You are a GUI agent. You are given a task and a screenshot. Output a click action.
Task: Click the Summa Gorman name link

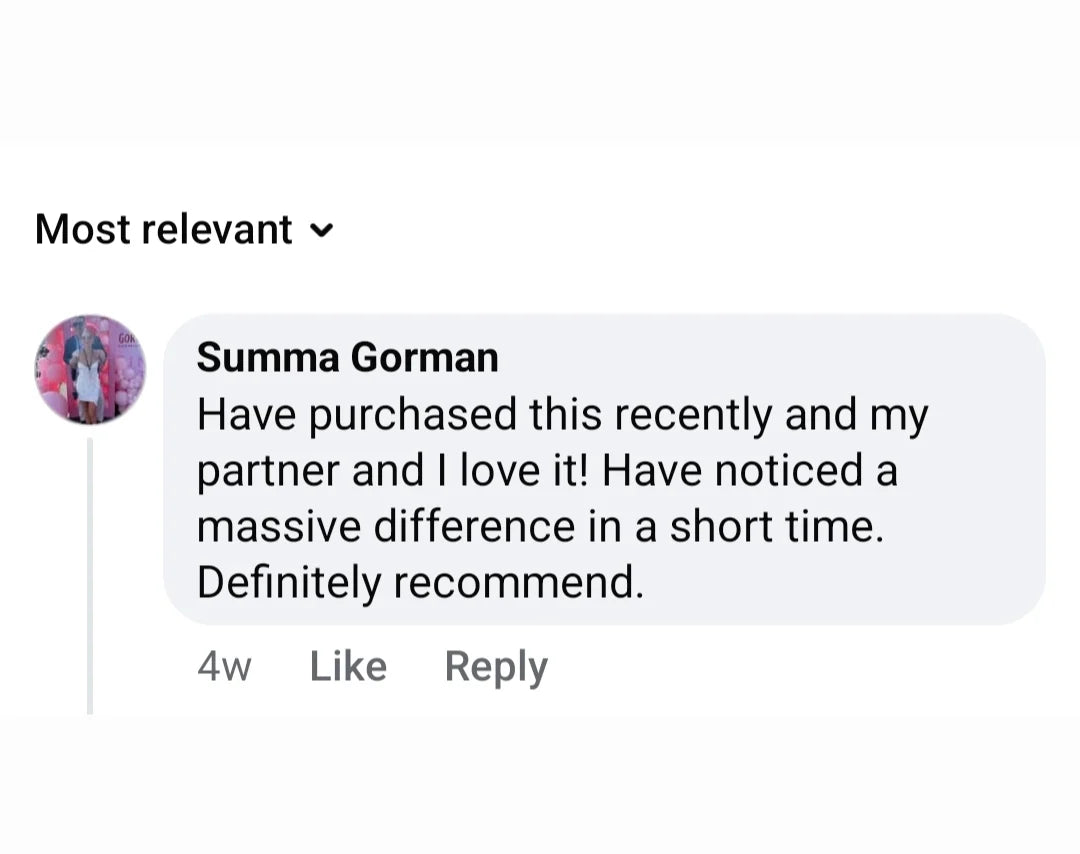click(347, 357)
